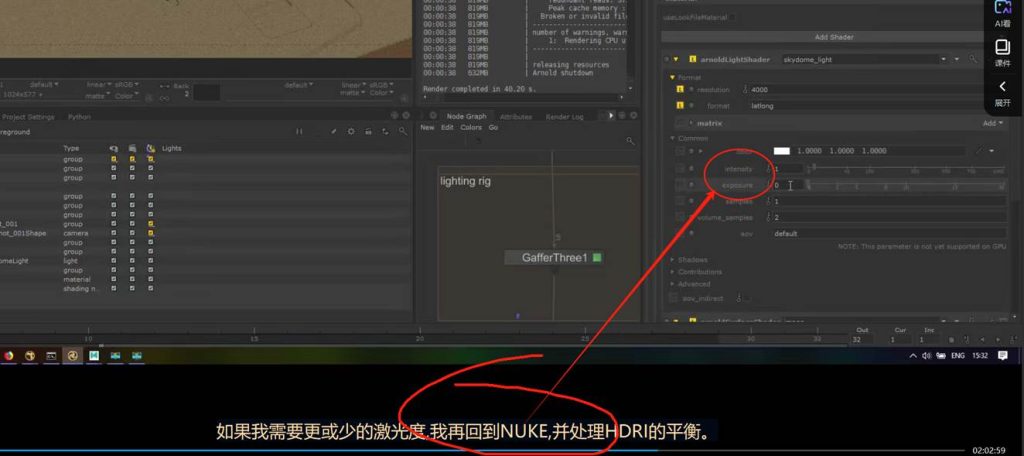Open the 课件 courseware icon
This screenshot has height=456, width=1024.
coord(1002,52)
